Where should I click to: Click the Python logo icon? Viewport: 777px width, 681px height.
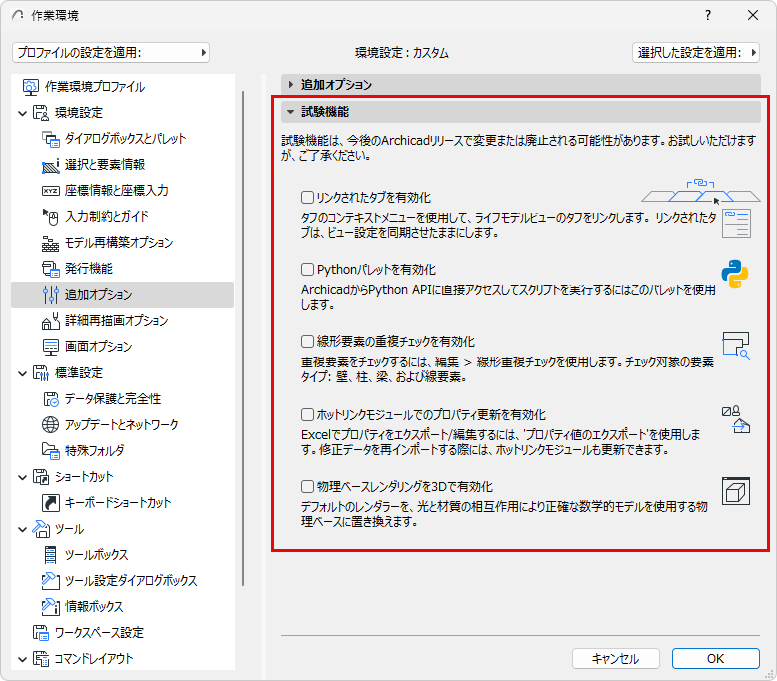735,274
